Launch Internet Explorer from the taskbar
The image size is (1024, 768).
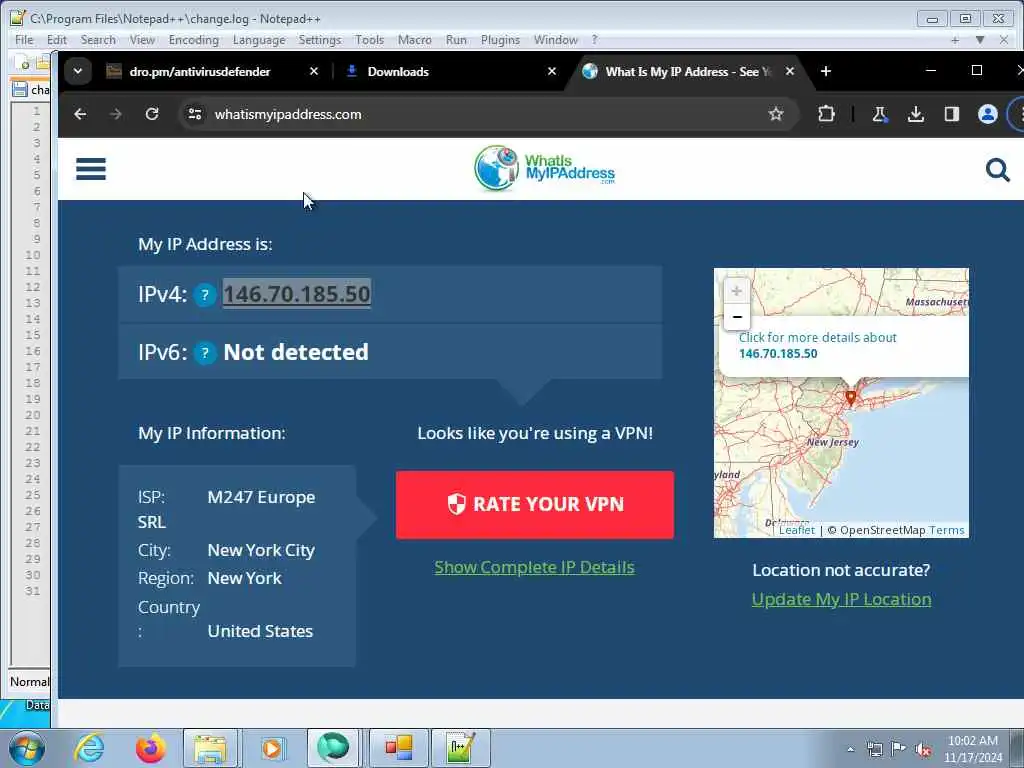(89, 748)
